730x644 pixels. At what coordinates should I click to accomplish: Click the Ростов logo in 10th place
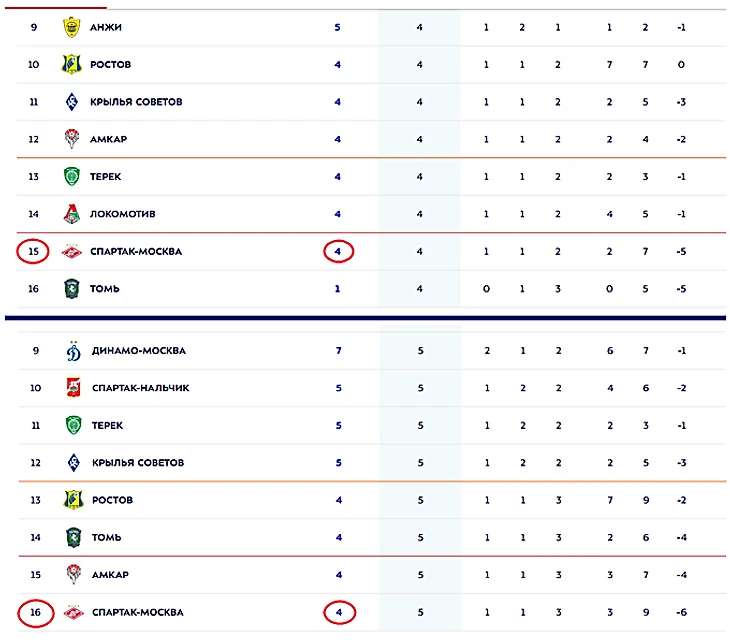tap(72, 65)
